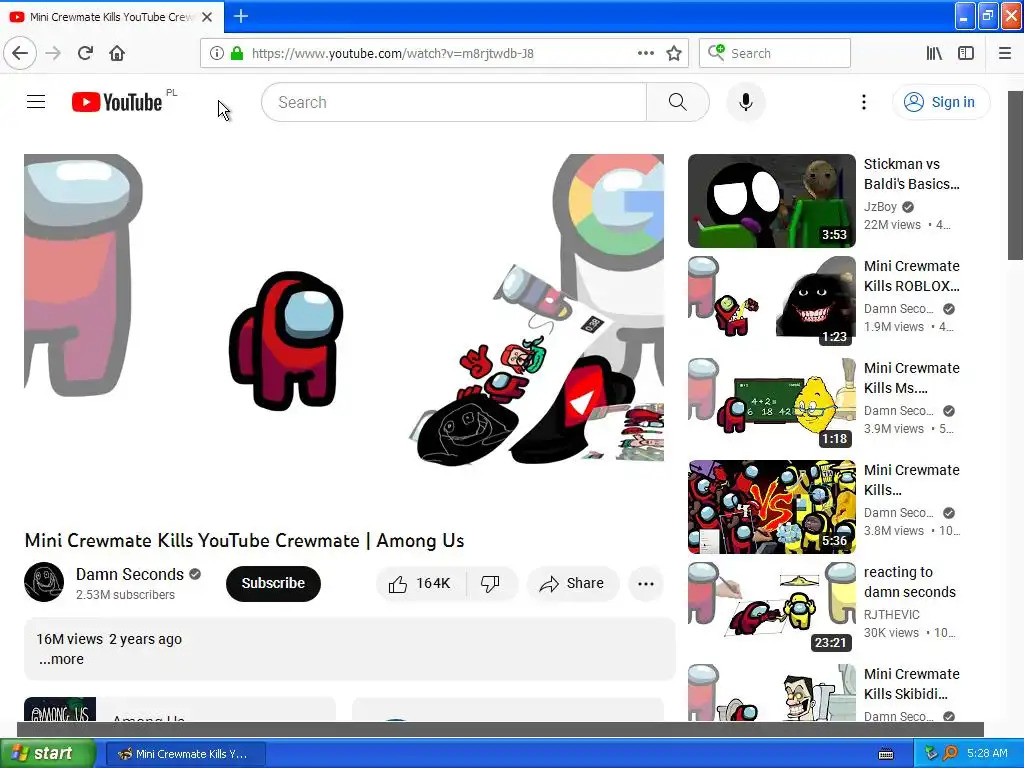The height and width of the screenshot is (768, 1024).
Task: Go to YouTube home via logo
Action: click(x=117, y=102)
